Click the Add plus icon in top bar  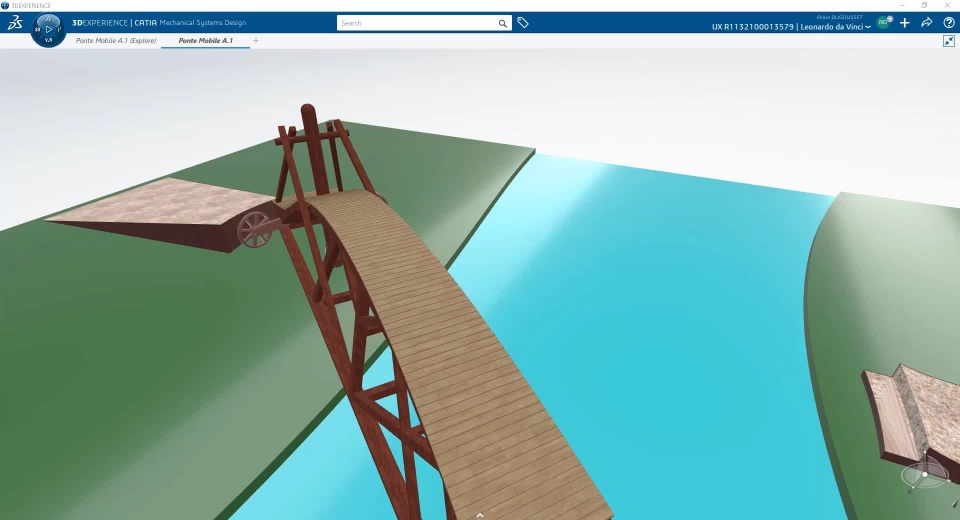point(905,23)
